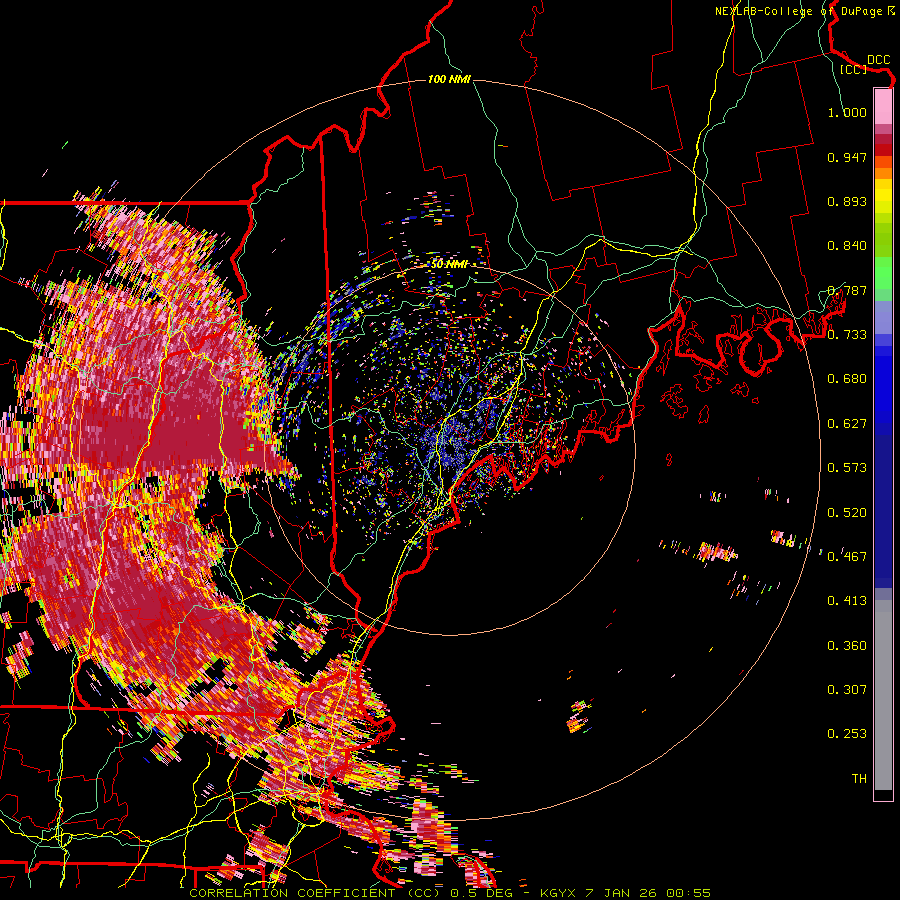Click the DCC product label above legend
Screen dimensions: 900x900
point(879,60)
